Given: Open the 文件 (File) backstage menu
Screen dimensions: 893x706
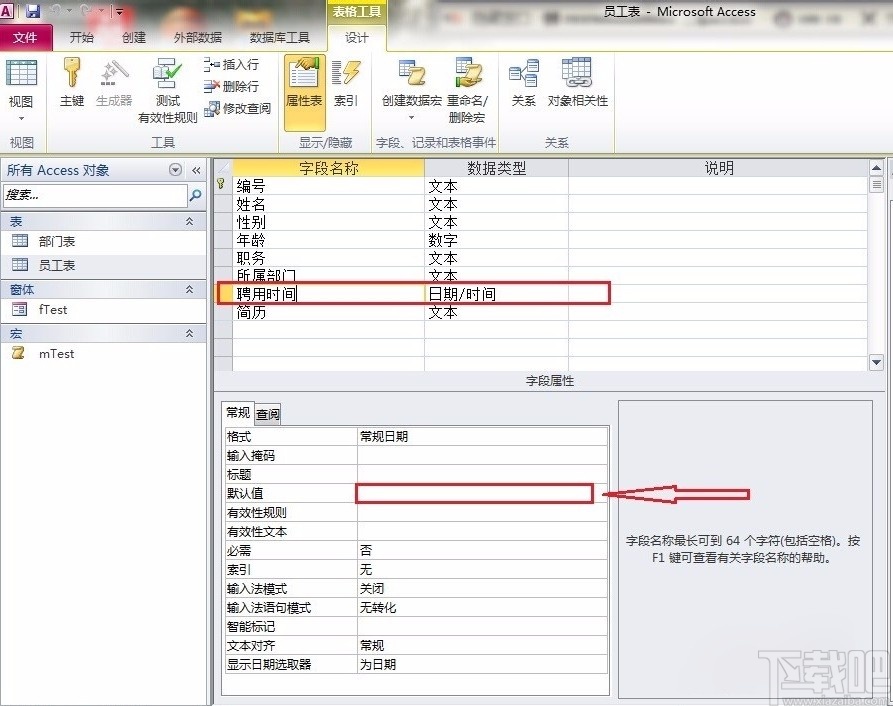Looking at the screenshot, I should coord(27,37).
